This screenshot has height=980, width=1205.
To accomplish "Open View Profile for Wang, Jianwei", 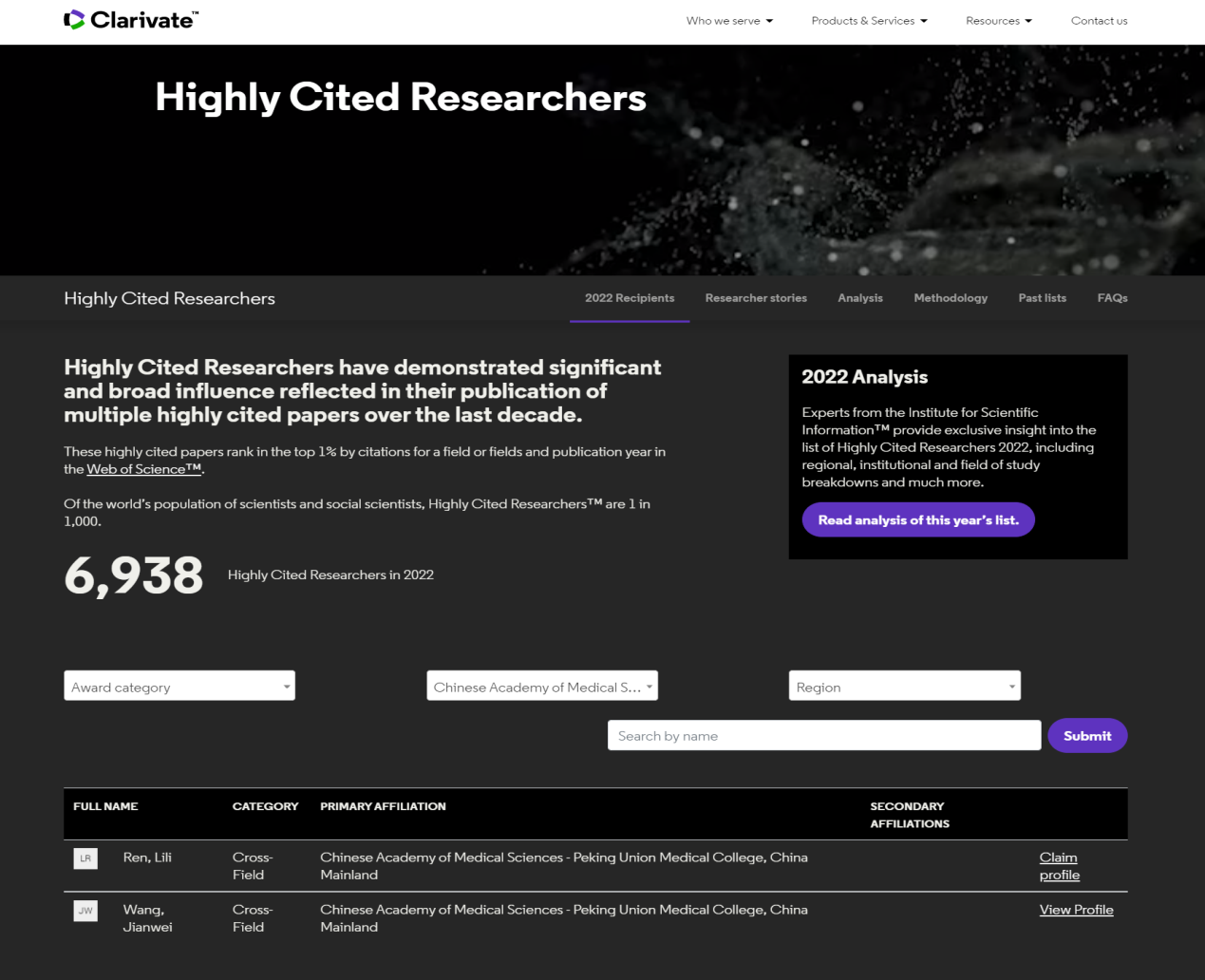I will pos(1076,910).
